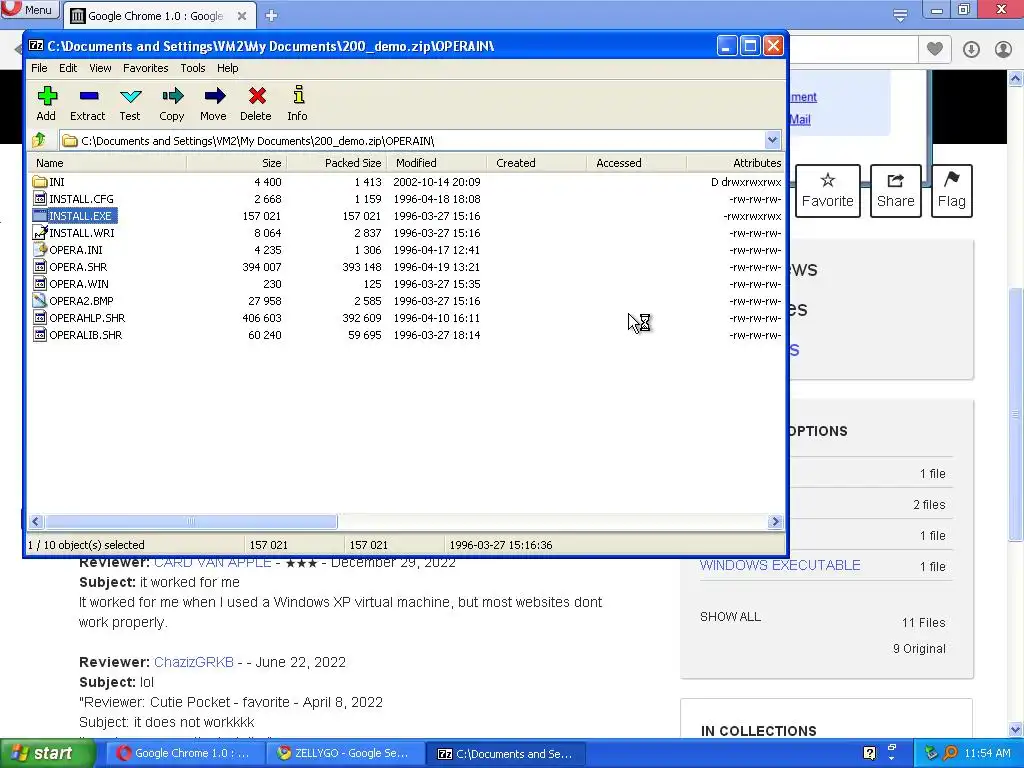The height and width of the screenshot is (768, 1024).
Task: Open the Edit menu
Action: point(68,68)
